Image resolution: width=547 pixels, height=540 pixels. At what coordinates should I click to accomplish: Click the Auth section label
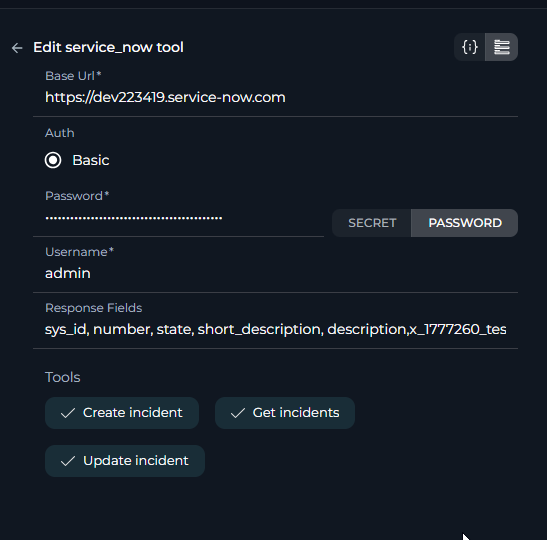(x=60, y=133)
